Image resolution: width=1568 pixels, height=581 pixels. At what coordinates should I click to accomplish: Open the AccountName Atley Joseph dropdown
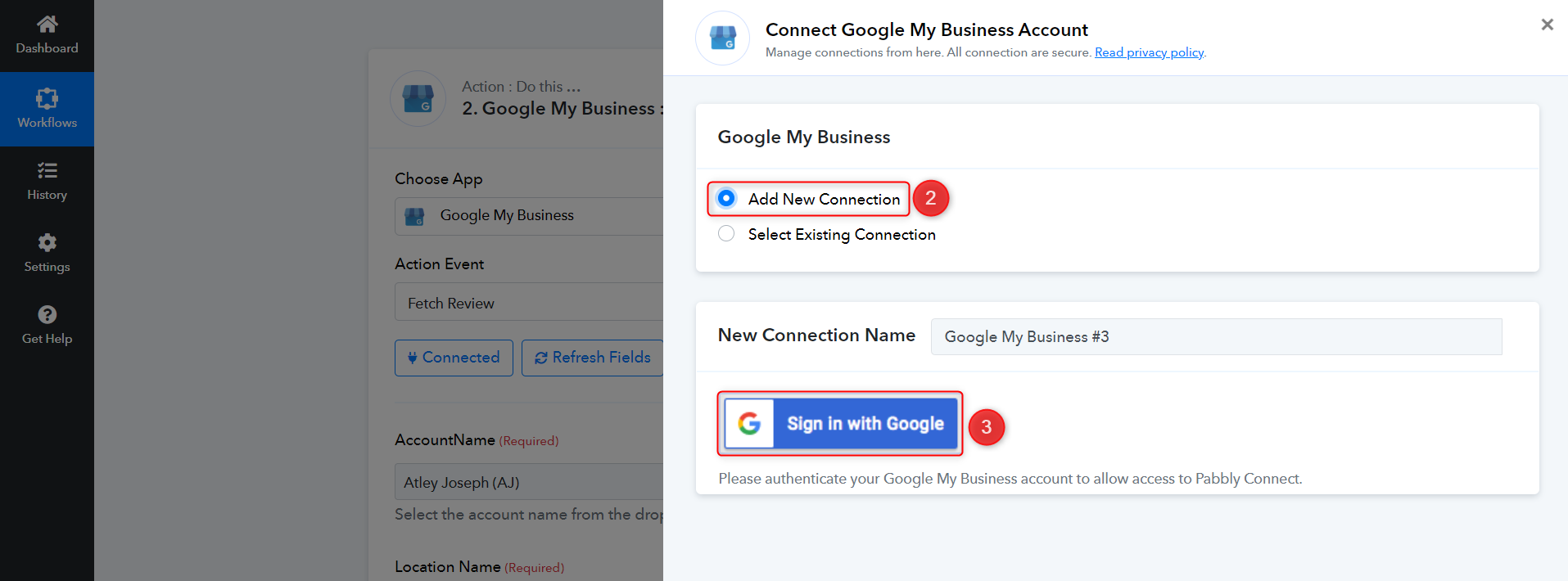[529, 482]
